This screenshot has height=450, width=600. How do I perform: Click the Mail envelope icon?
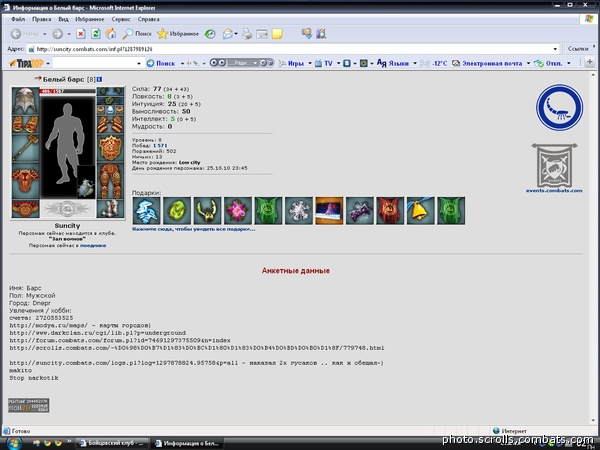pos(228,34)
